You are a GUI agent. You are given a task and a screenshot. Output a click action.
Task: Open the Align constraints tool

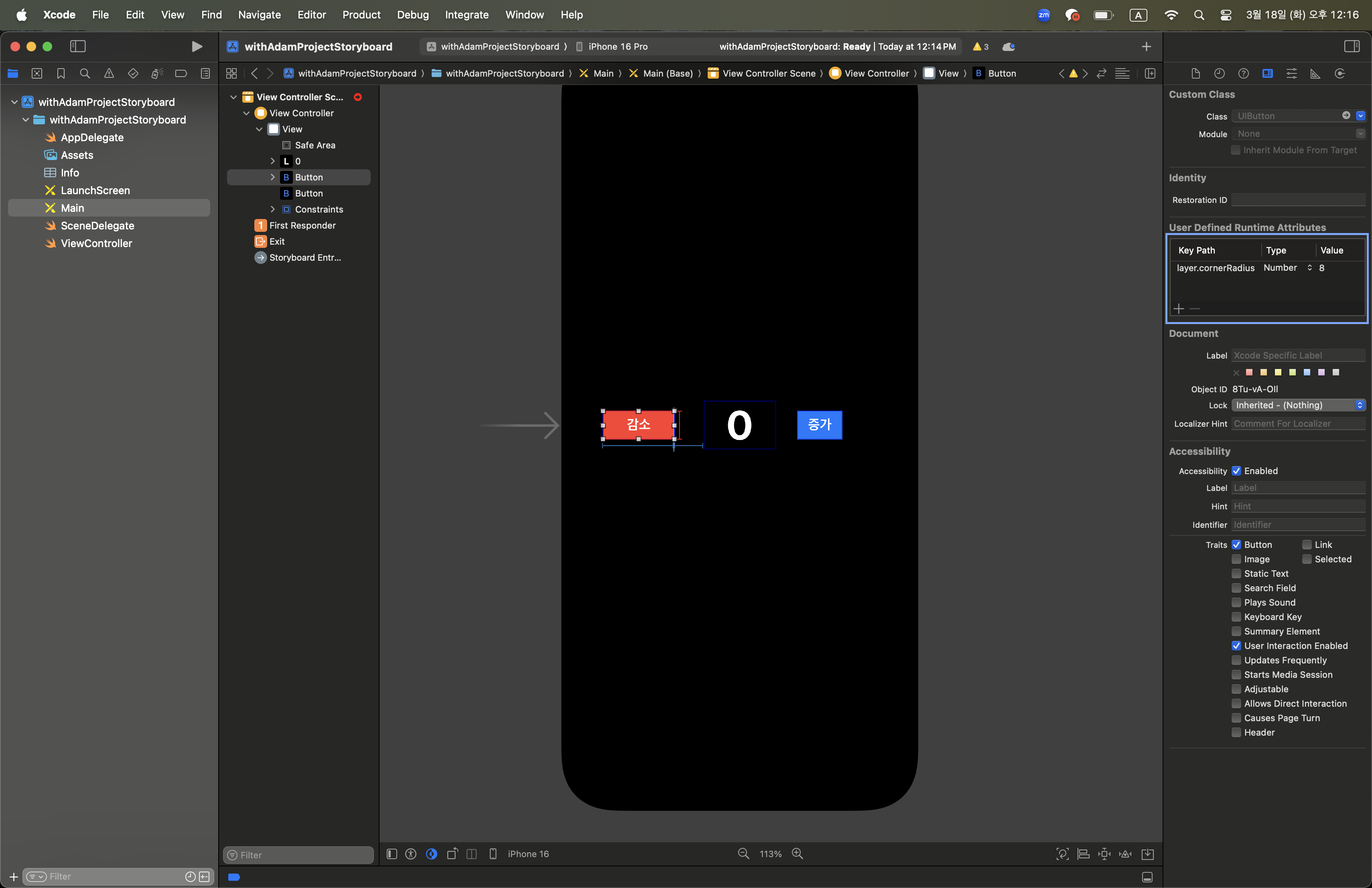click(x=1083, y=854)
